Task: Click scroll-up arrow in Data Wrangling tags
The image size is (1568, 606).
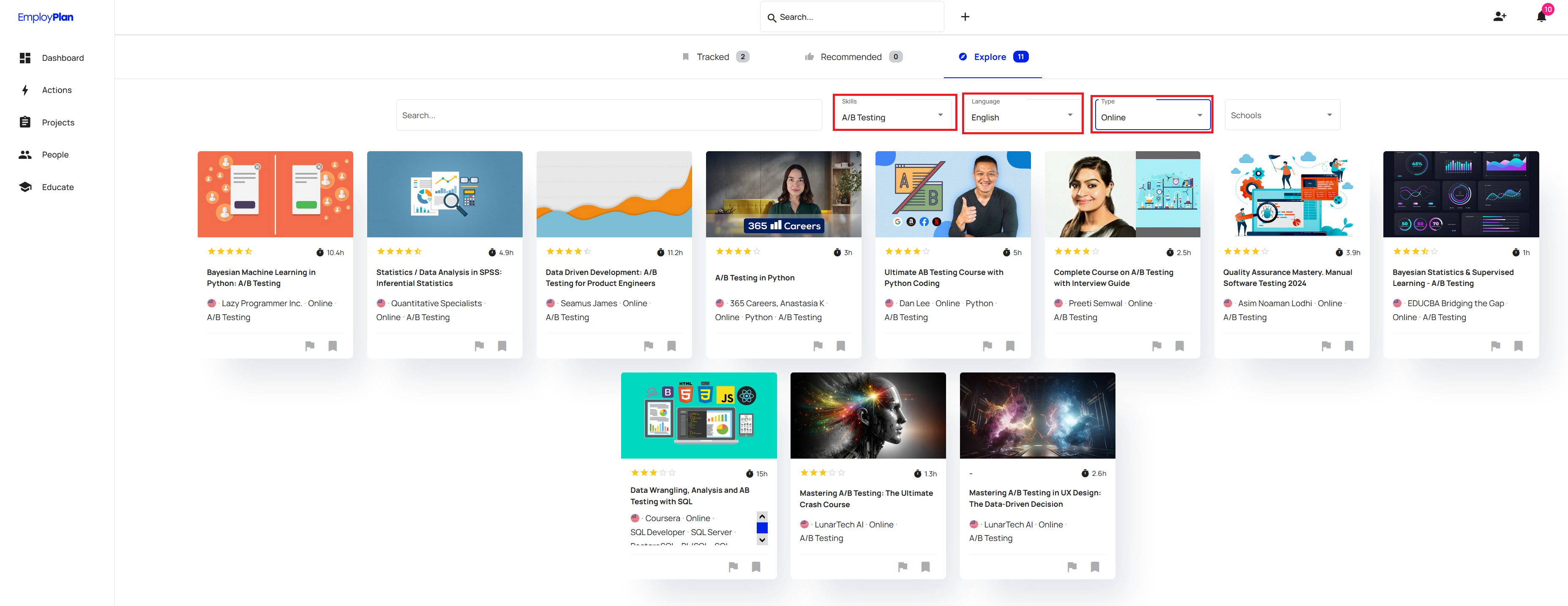Action: pos(762,516)
